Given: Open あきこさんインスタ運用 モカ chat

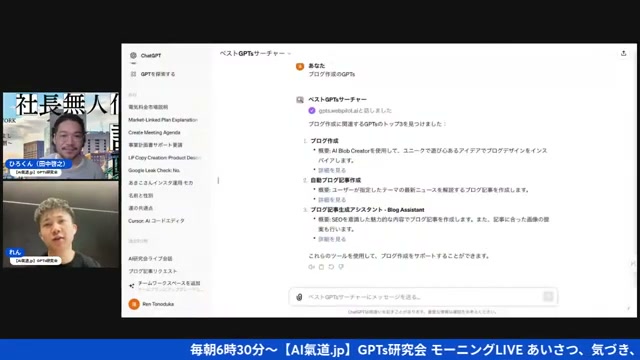Looking at the screenshot, I should [x=161, y=183].
